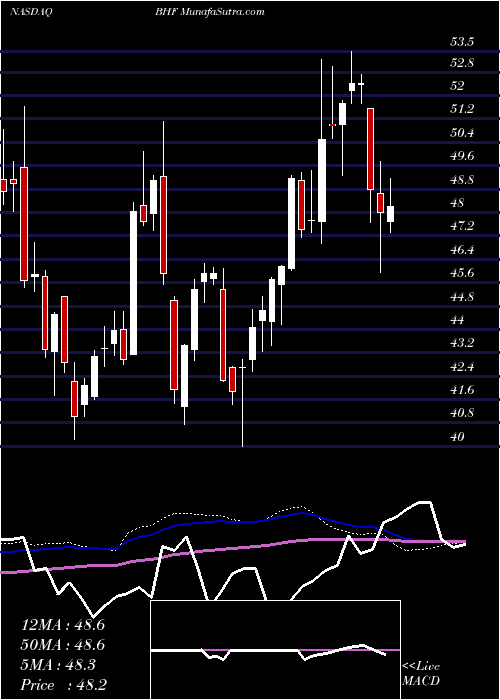Click the 12MA : 48.6 reading
500x700 pixels.
(x=62, y=625)
